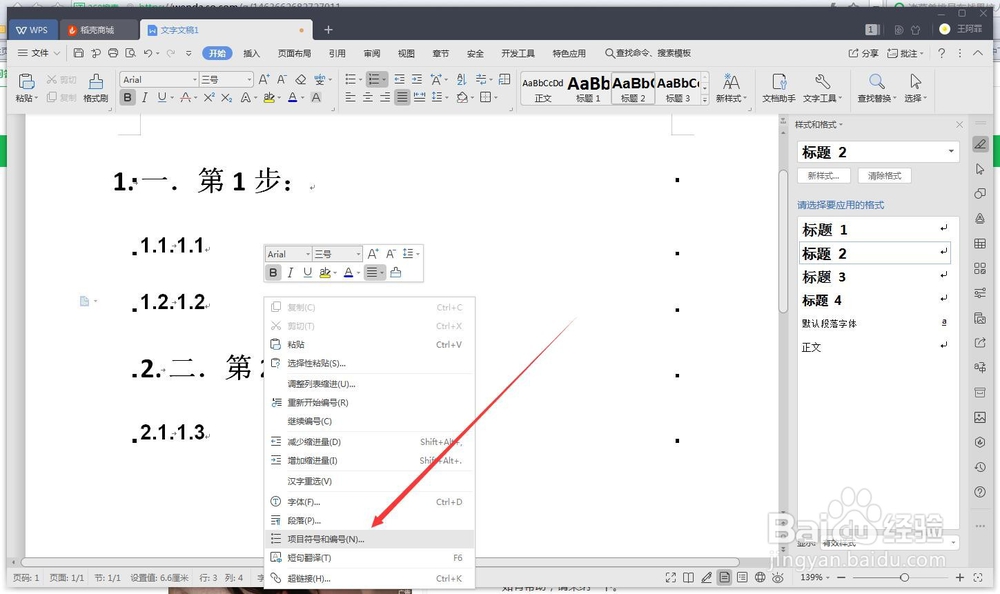Select the Format Painter tool
1000x594 pixels.
pos(96,83)
